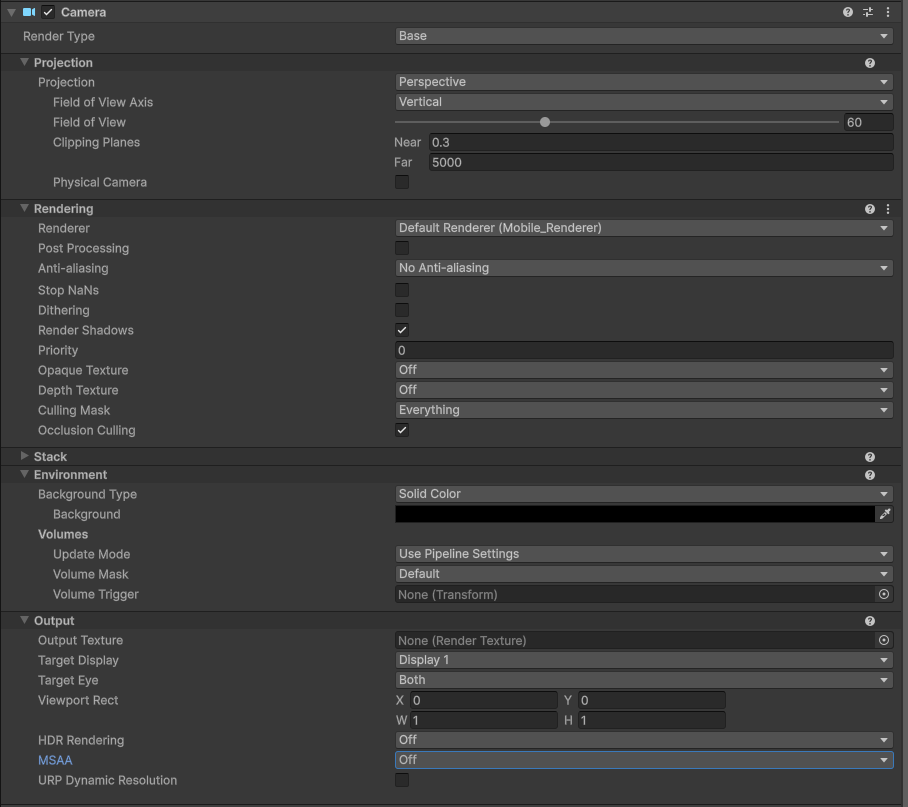
Task: Open object picker for Volume Trigger
Action: tap(884, 594)
